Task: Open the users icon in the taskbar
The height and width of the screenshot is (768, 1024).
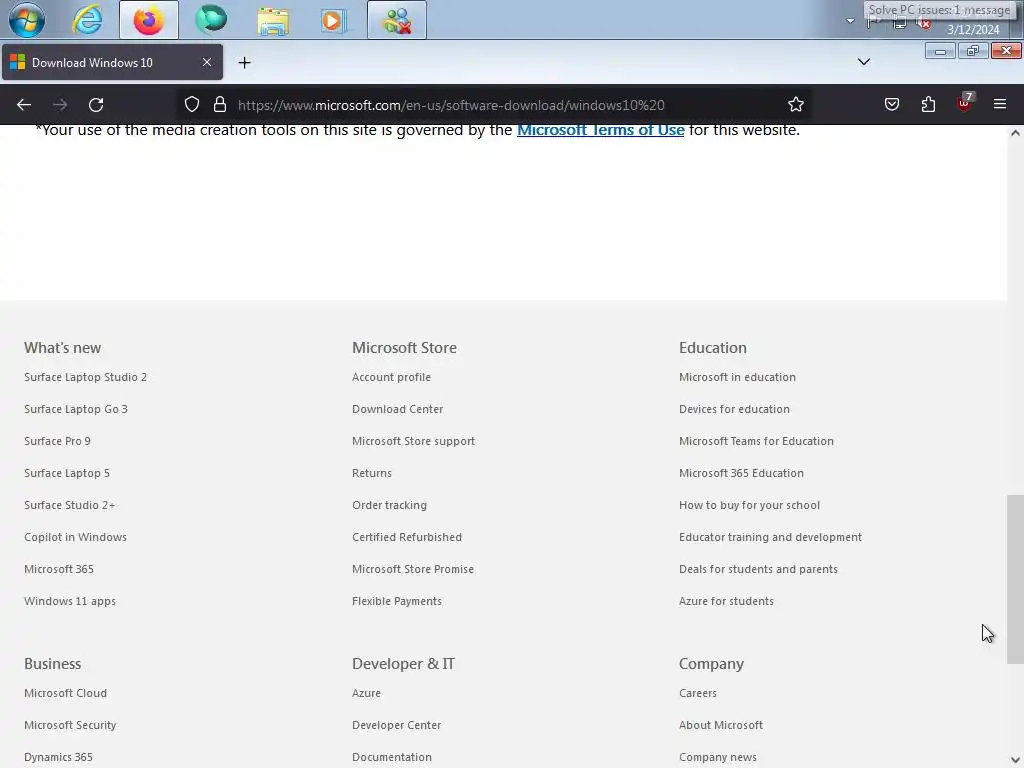Action: [396, 20]
